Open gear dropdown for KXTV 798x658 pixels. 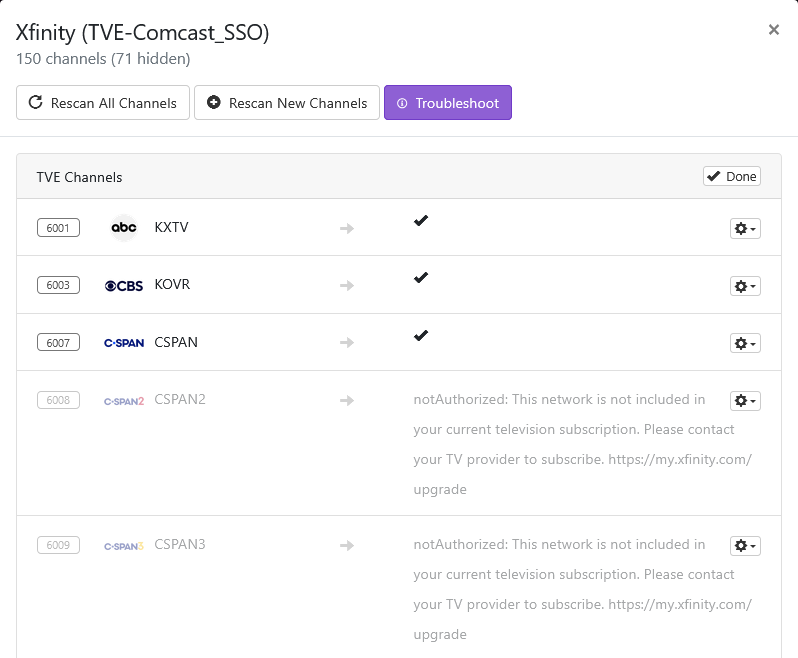click(x=745, y=229)
